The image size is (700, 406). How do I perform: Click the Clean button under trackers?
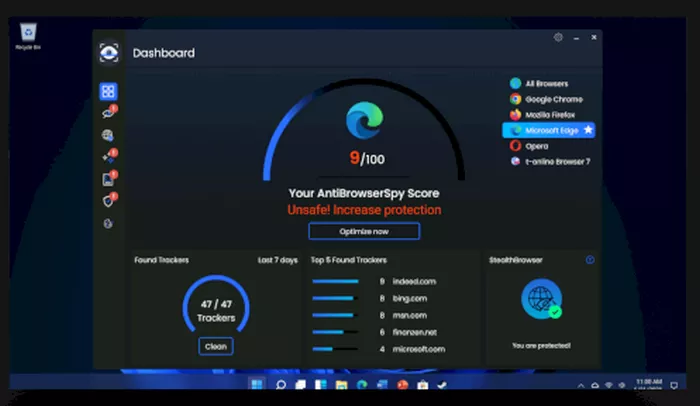pos(216,347)
